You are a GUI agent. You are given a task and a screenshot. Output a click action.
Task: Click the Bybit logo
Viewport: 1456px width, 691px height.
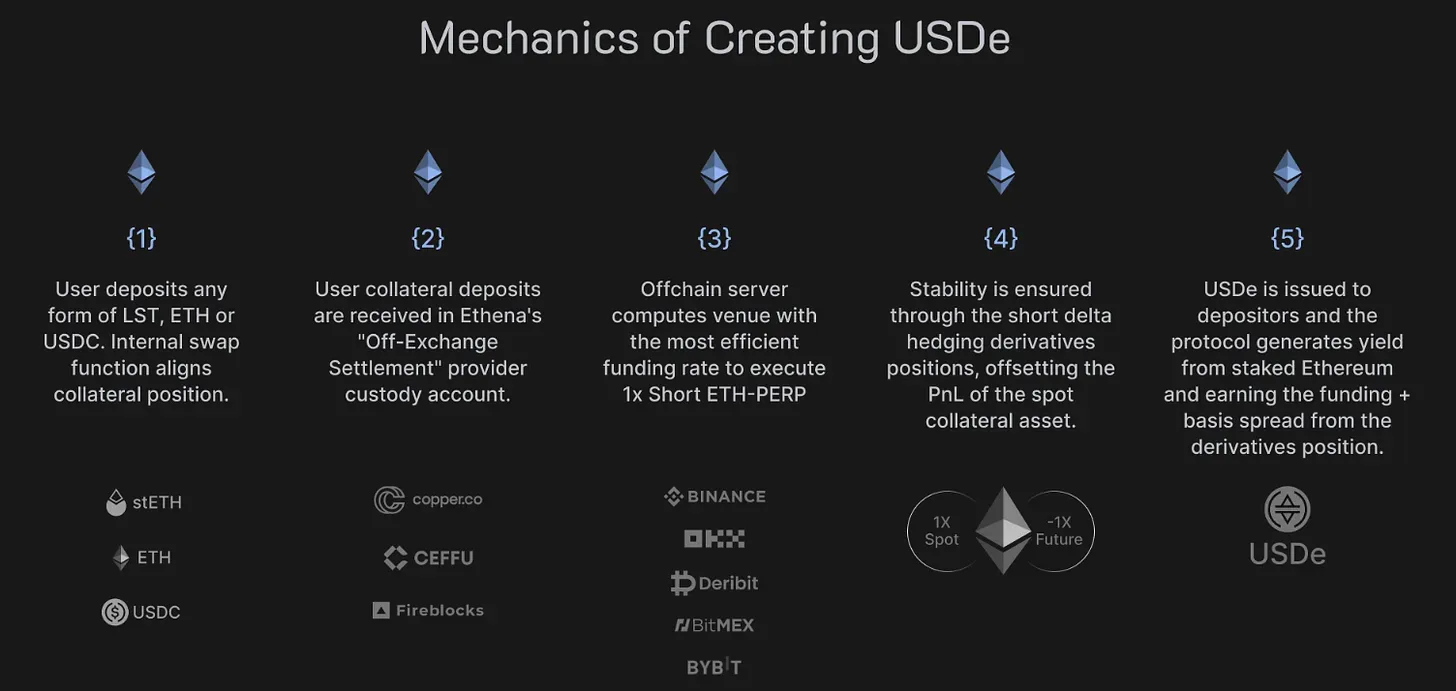(x=714, y=667)
